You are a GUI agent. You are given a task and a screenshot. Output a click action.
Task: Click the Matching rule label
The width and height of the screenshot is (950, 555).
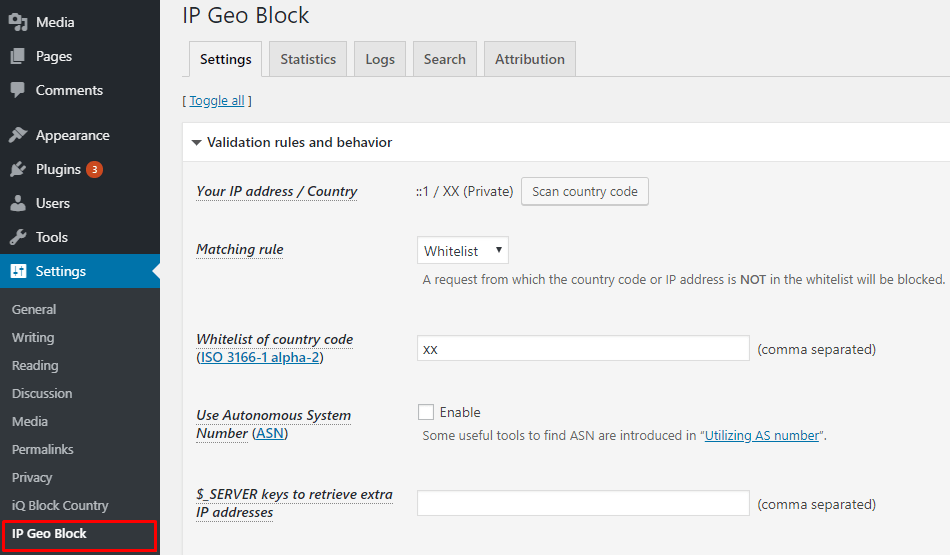click(240, 250)
